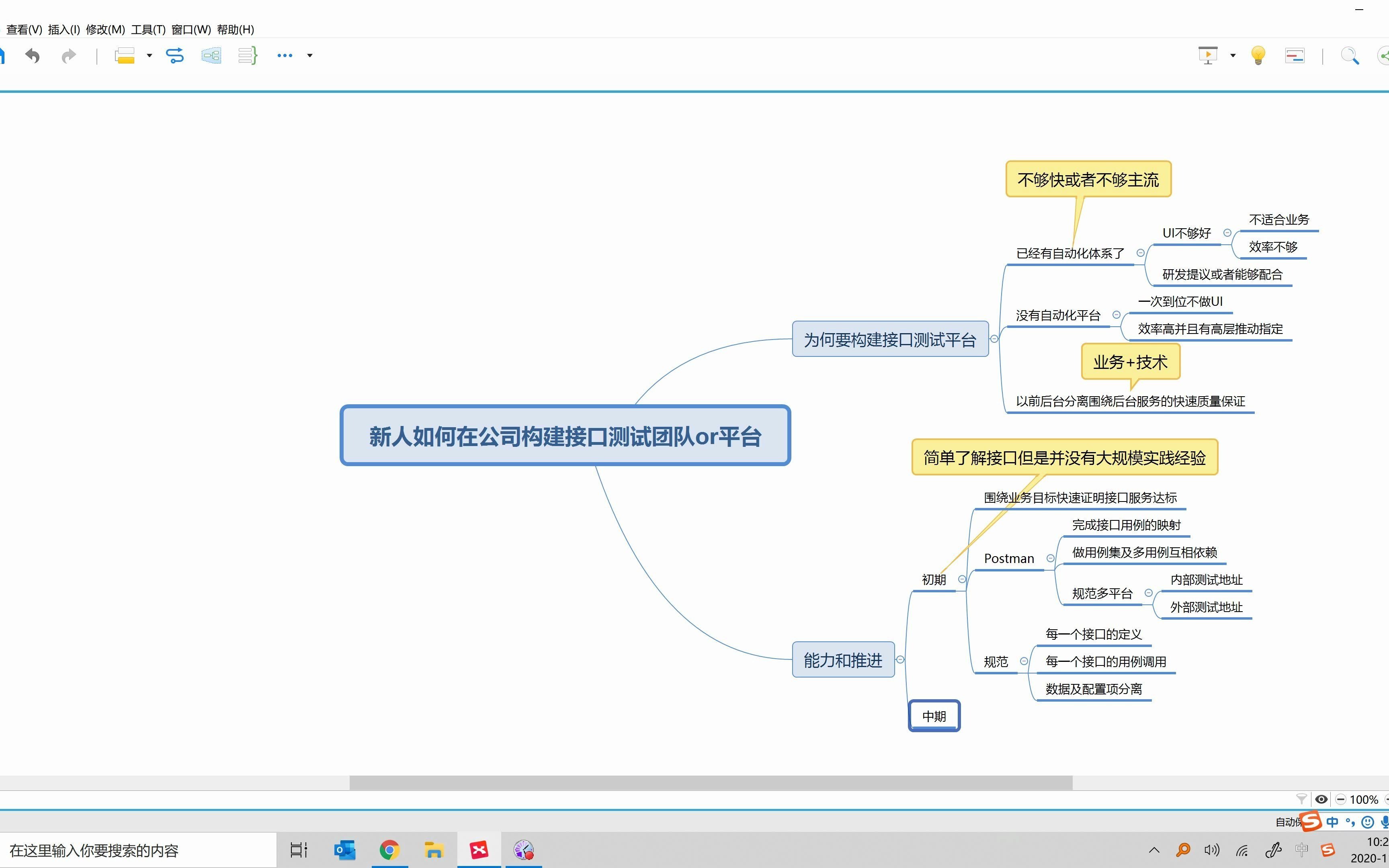Click the light bulb brainstorm icon
The width and height of the screenshot is (1389, 868).
1258,56
